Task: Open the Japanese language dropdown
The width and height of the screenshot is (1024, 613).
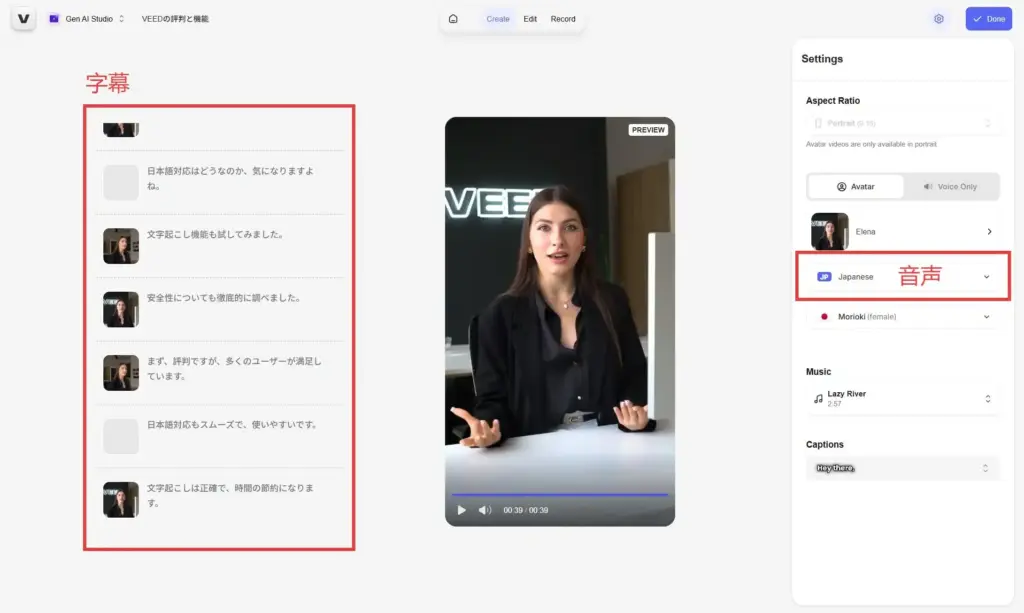Action: click(903, 277)
